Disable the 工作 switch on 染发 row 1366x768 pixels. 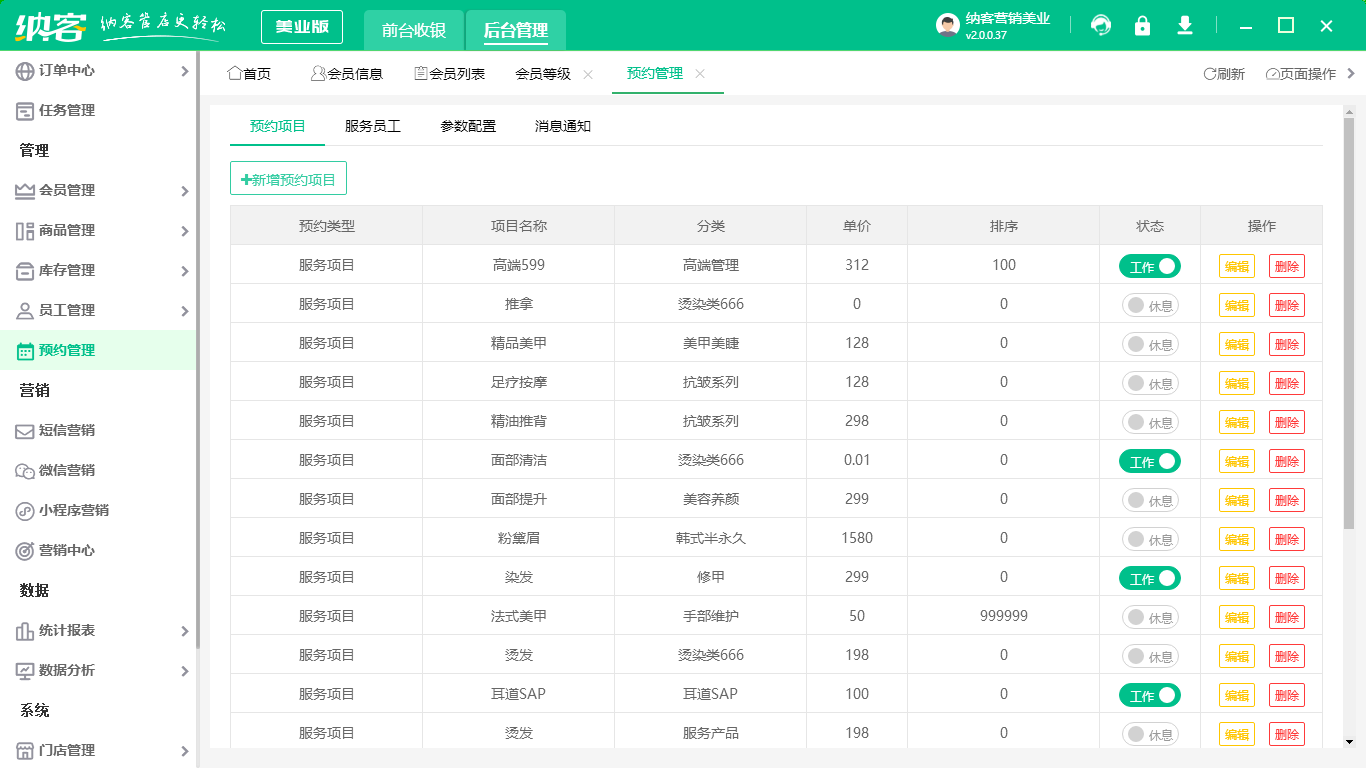[1150, 577]
